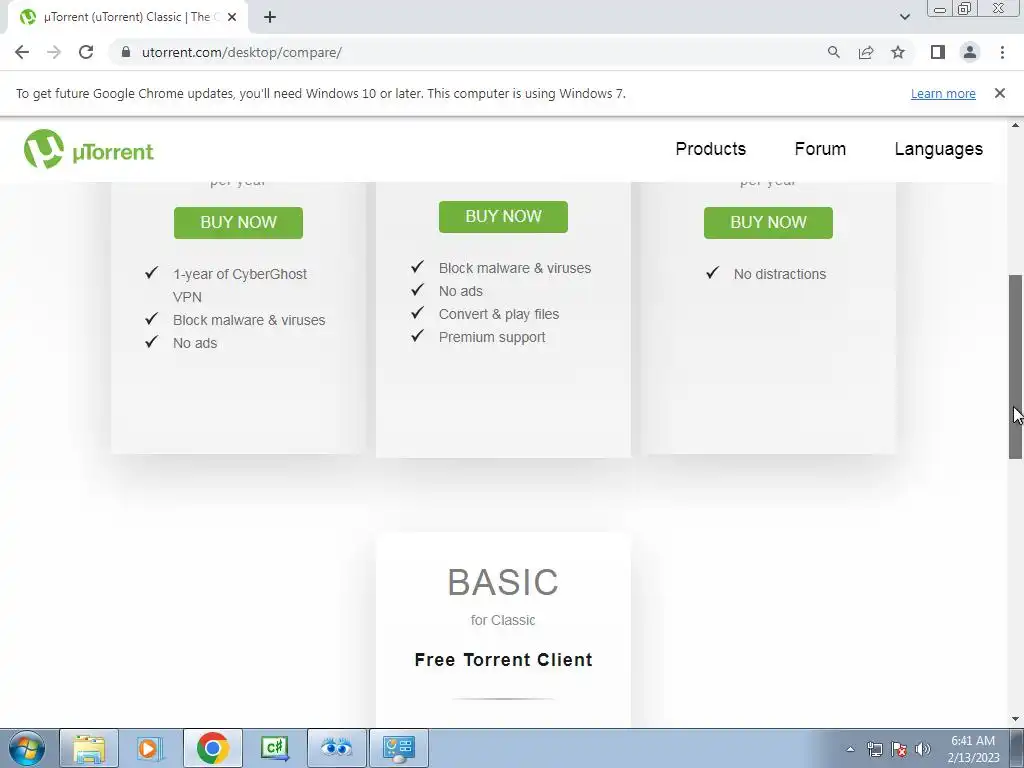Click the '1-year of CyberGhost VPN' text

(240, 285)
